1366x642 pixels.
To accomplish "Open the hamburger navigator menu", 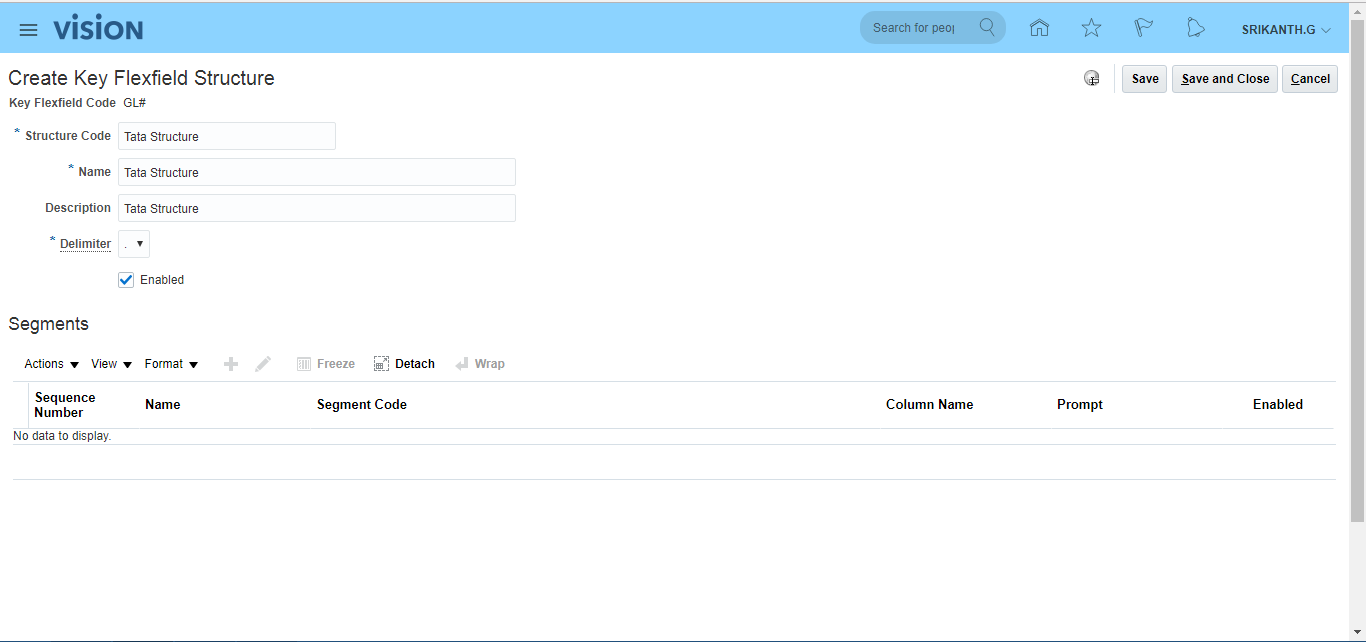I will [28, 29].
